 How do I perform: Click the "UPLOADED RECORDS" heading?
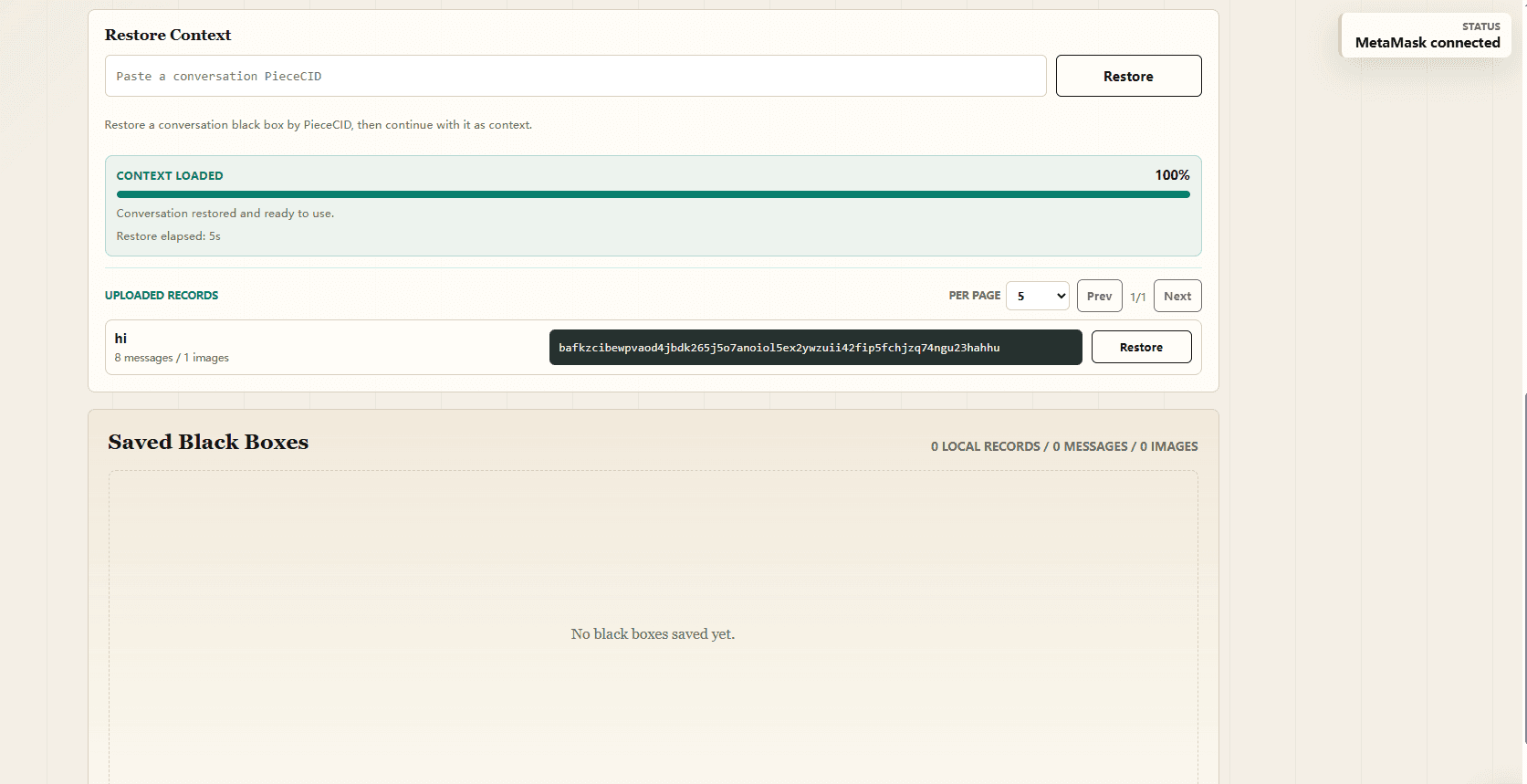click(x=162, y=296)
